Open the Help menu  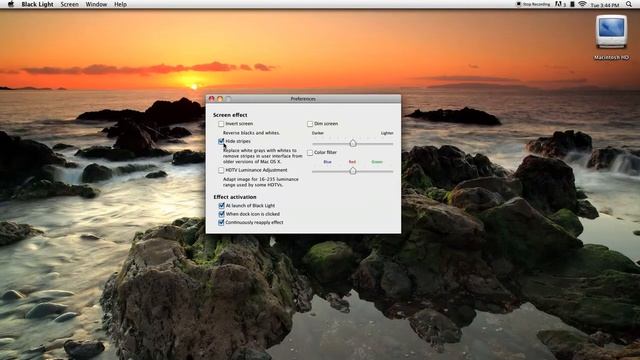point(120,4)
